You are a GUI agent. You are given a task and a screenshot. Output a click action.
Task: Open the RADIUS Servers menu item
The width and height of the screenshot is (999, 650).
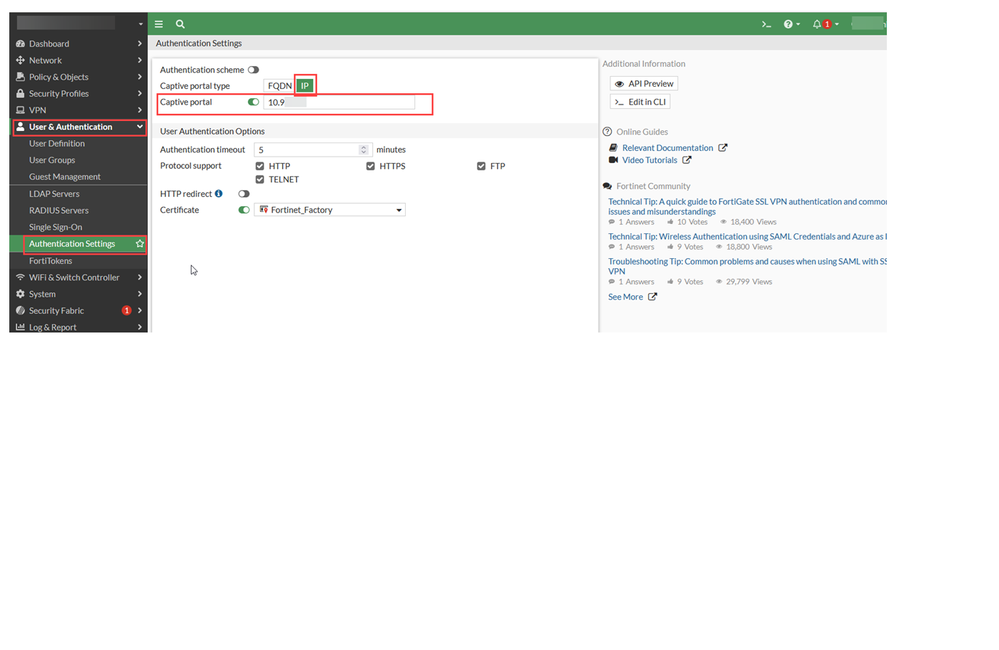coord(59,211)
